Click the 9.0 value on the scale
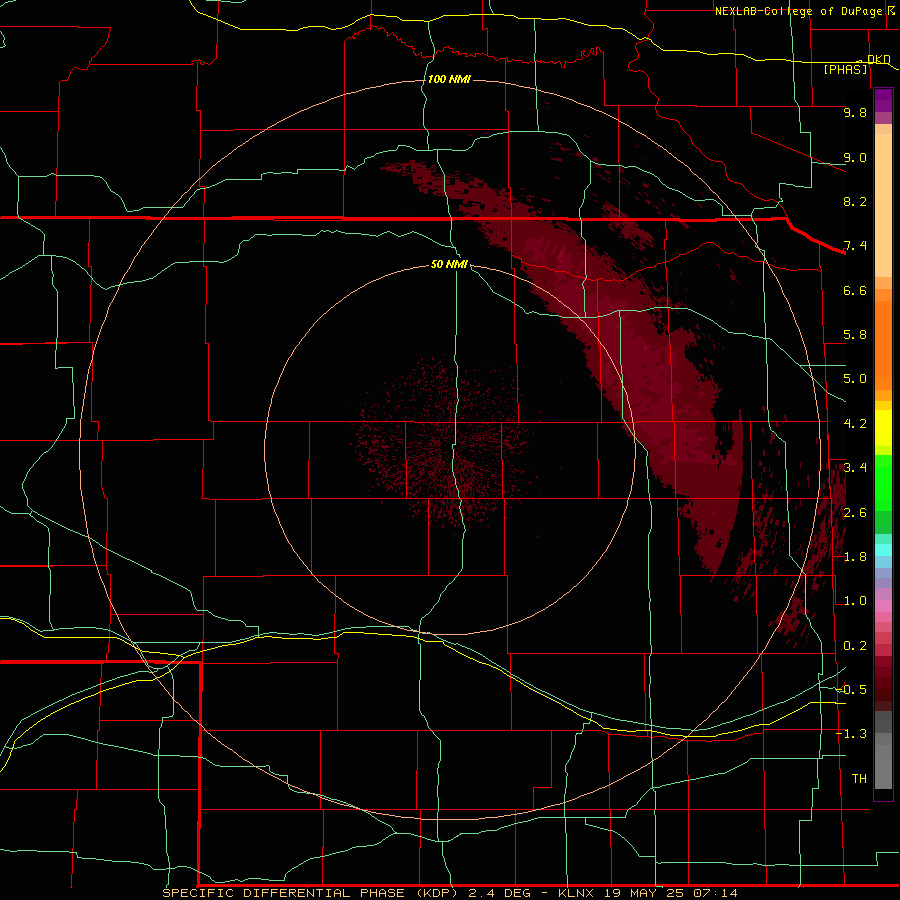Screen dimensions: 900x900 (855, 157)
